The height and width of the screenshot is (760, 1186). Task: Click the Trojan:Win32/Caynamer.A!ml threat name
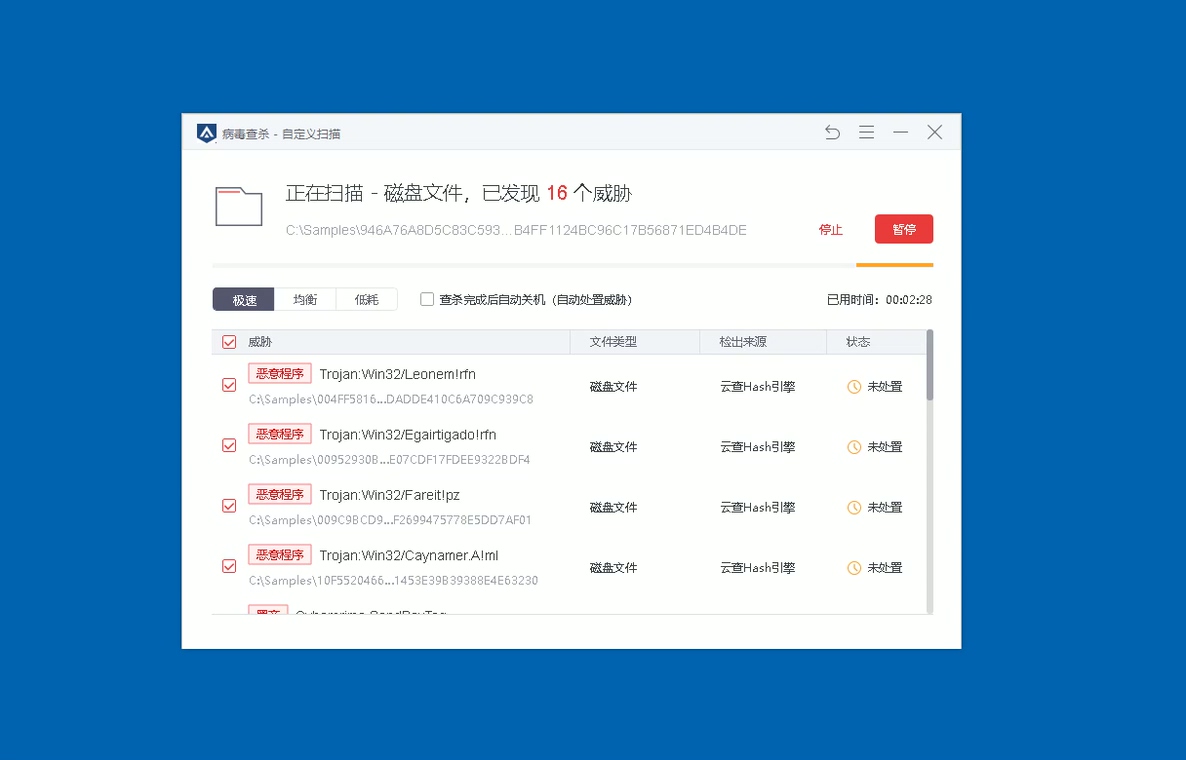tap(409, 555)
